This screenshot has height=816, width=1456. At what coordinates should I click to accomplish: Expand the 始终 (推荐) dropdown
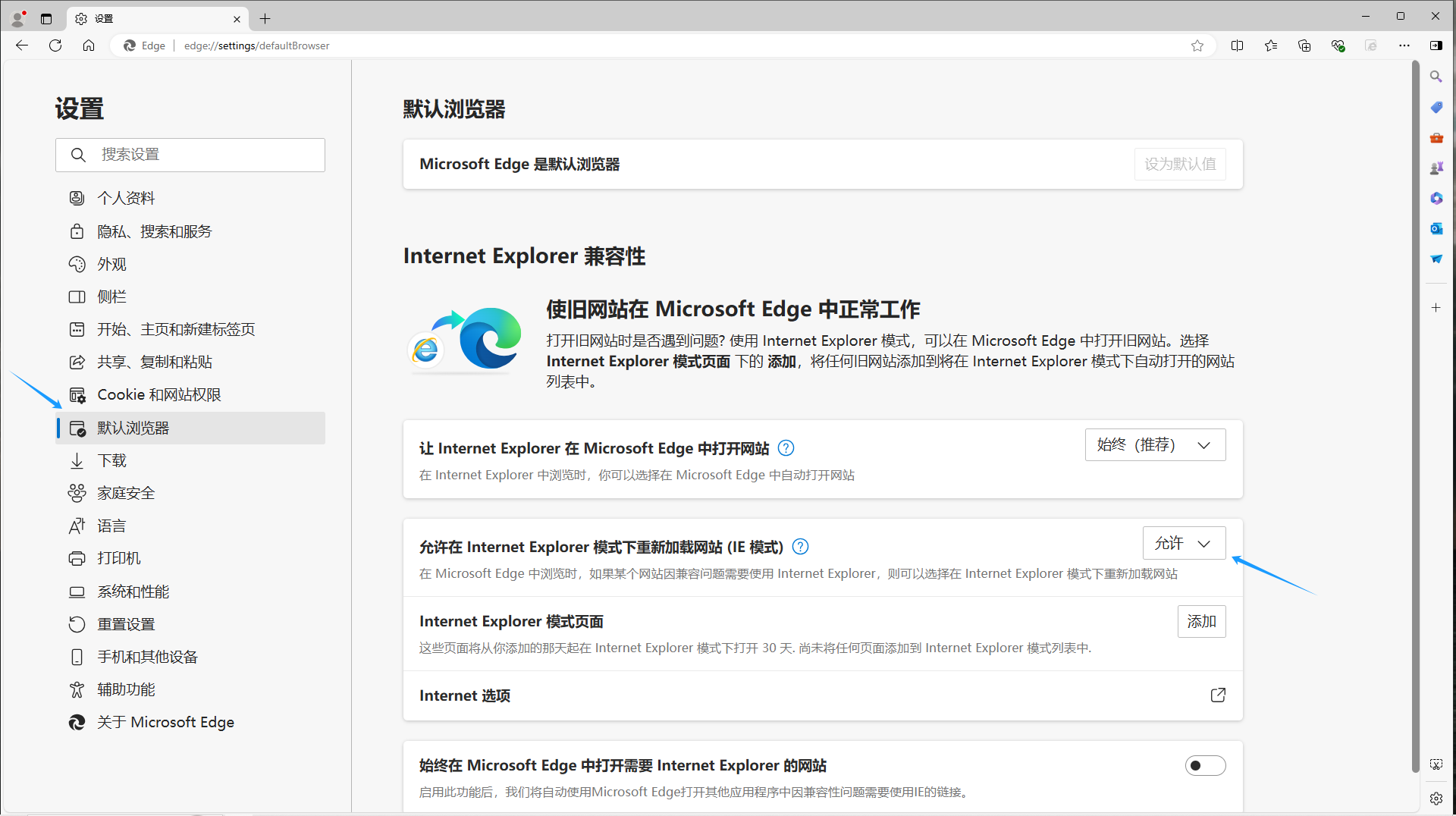pos(1155,445)
